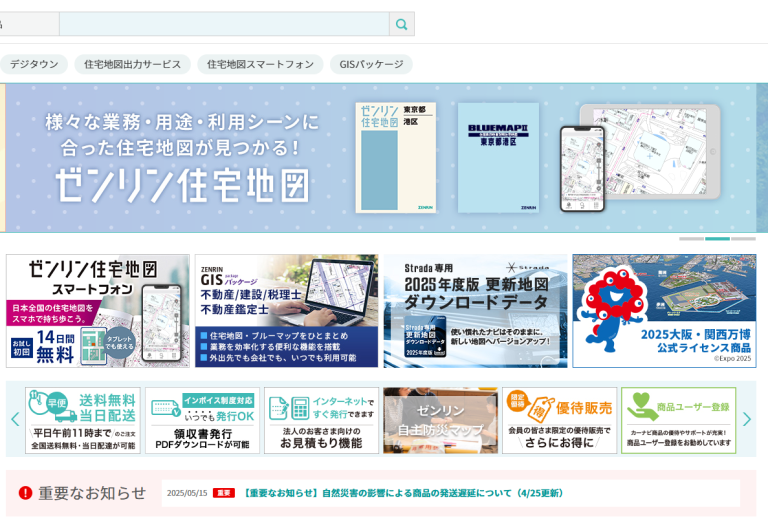Viewport: 768px width, 521px height.
Task: Open ゼンリン住宅地図 スマートフォン promo banner
Action: point(98,311)
